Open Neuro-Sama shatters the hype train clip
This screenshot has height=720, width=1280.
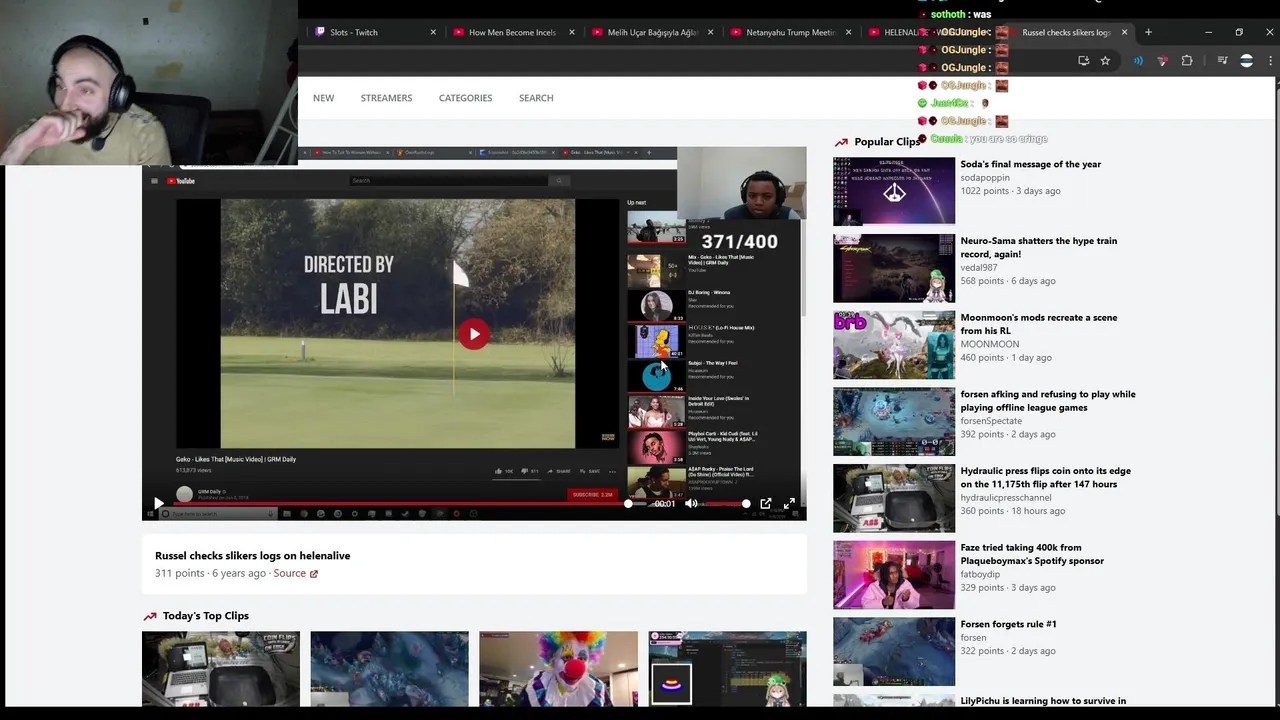(x=1038, y=247)
